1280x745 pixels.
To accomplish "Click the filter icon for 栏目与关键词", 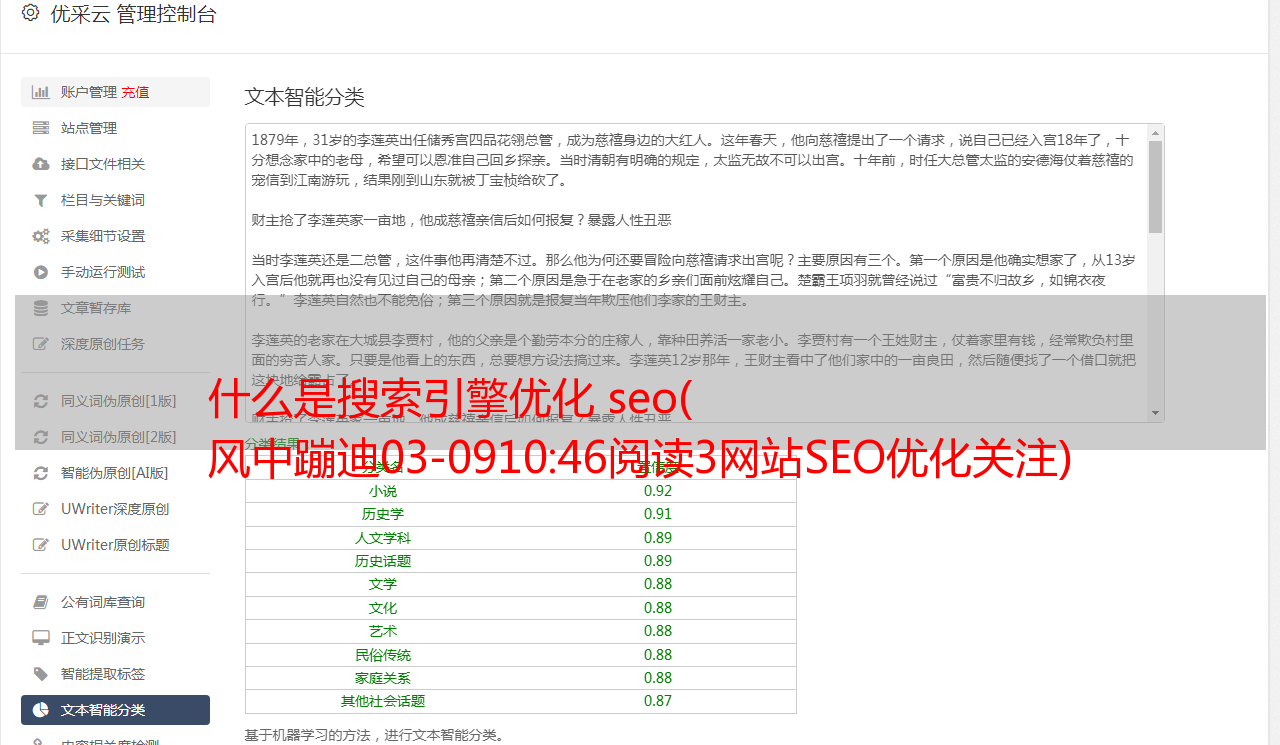I will click(x=41, y=200).
